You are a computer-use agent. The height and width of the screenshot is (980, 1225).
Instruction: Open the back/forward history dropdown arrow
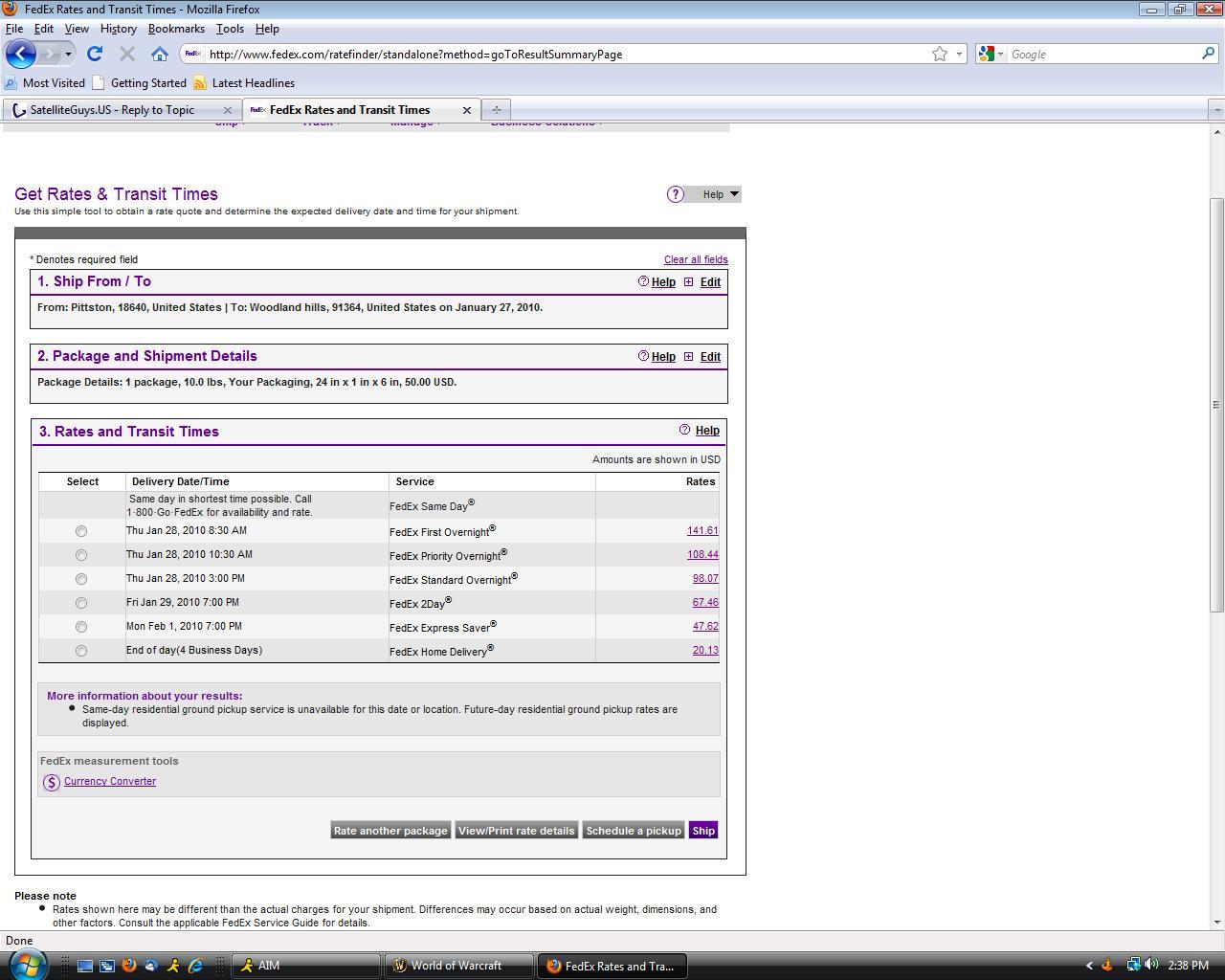tap(68, 54)
